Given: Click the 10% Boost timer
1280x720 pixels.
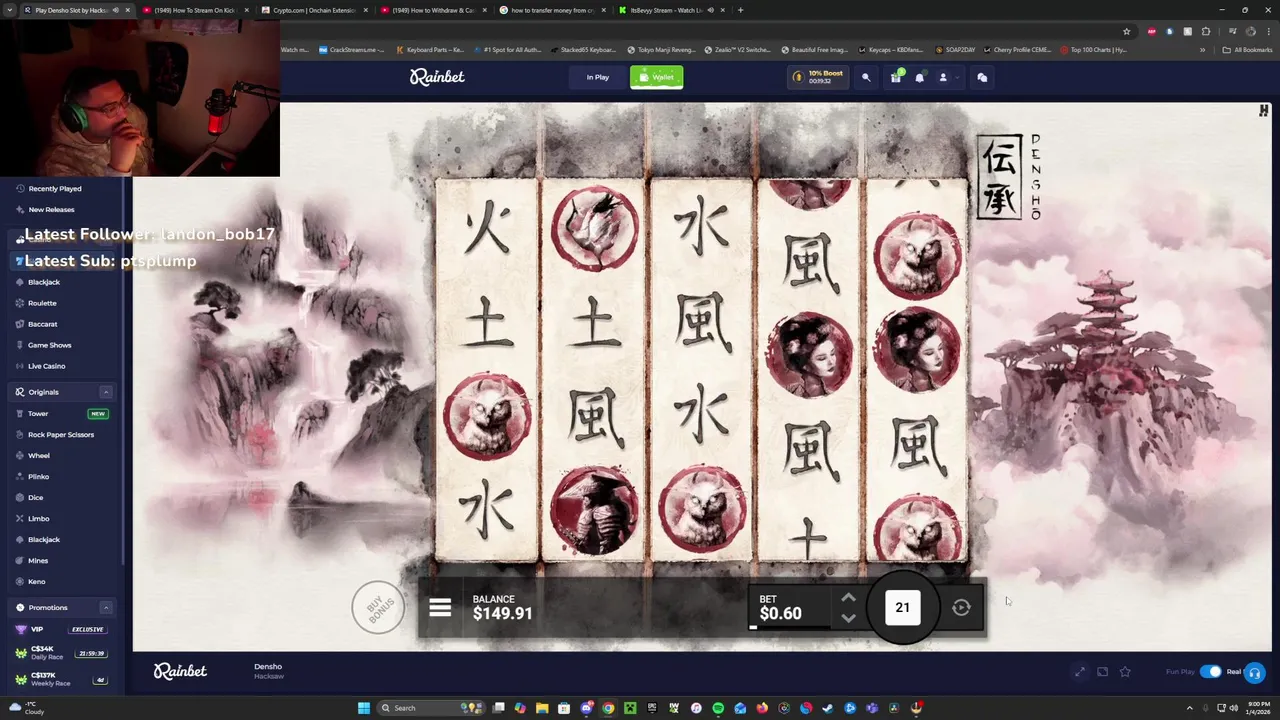Looking at the screenshot, I should pyautogui.click(x=819, y=77).
